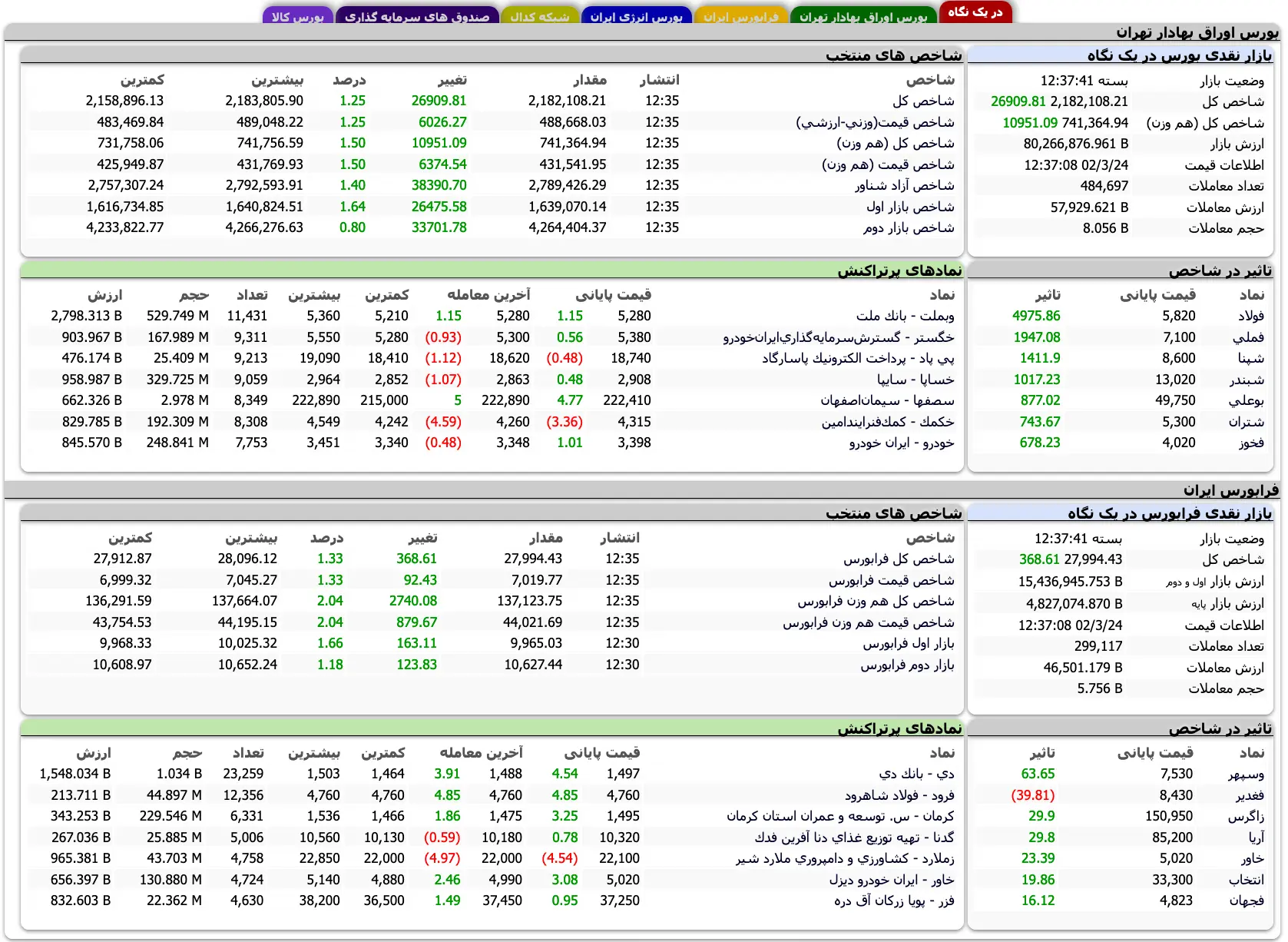This screenshot has width=1288, height=942.
Task: Open symbol فزر - پویا زرکان آق دره
Action: [x=894, y=901]
